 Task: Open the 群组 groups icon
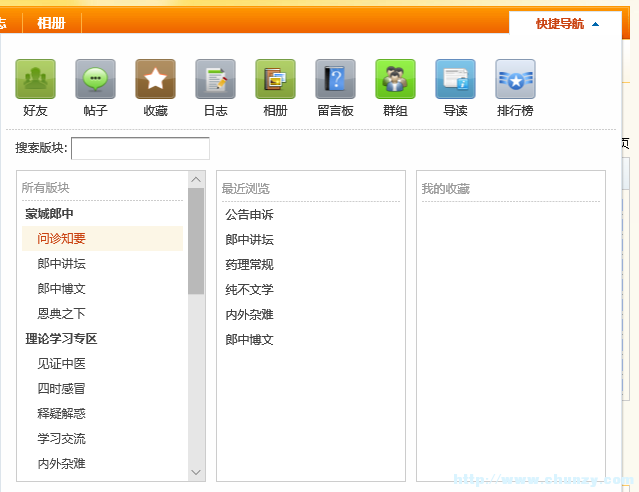[x=395, y=79]
